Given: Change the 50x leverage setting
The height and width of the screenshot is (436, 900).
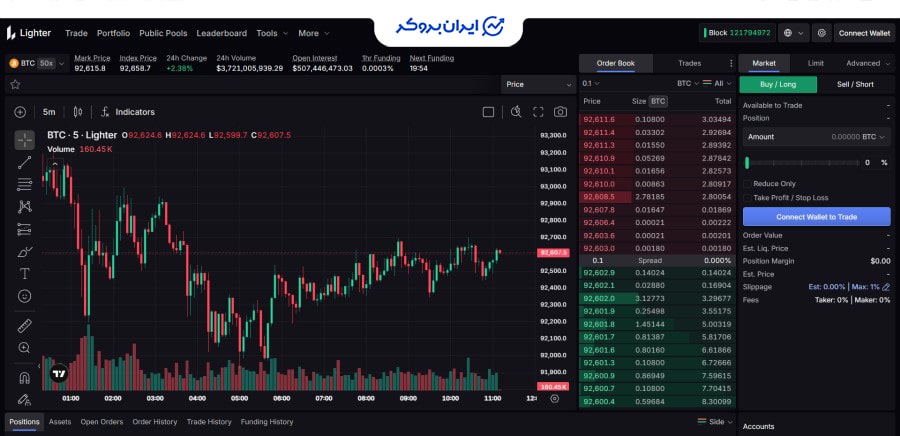Looking at the screenshot, I should 46,63.
